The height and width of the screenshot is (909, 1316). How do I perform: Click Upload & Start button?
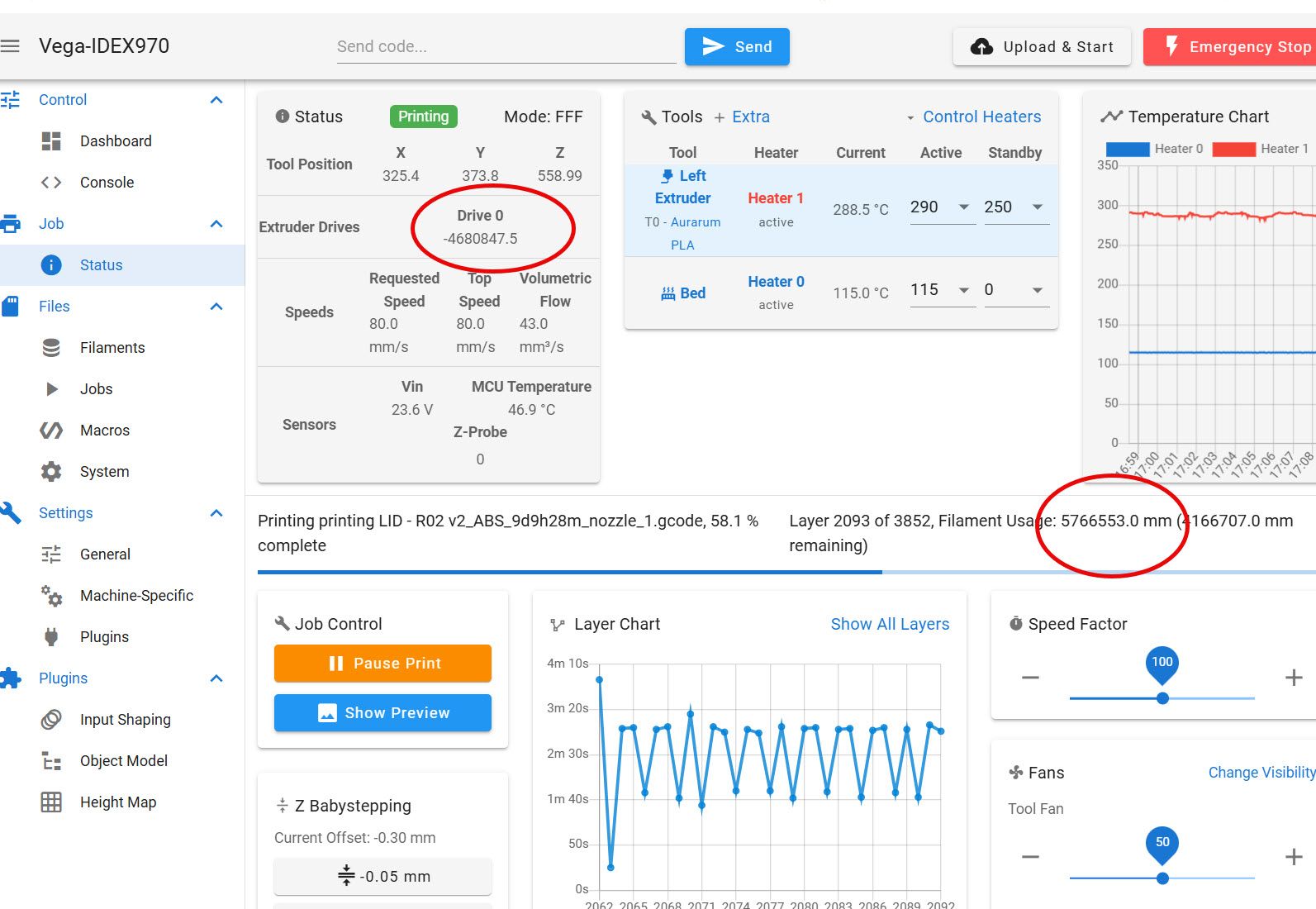click(1043, 47)
